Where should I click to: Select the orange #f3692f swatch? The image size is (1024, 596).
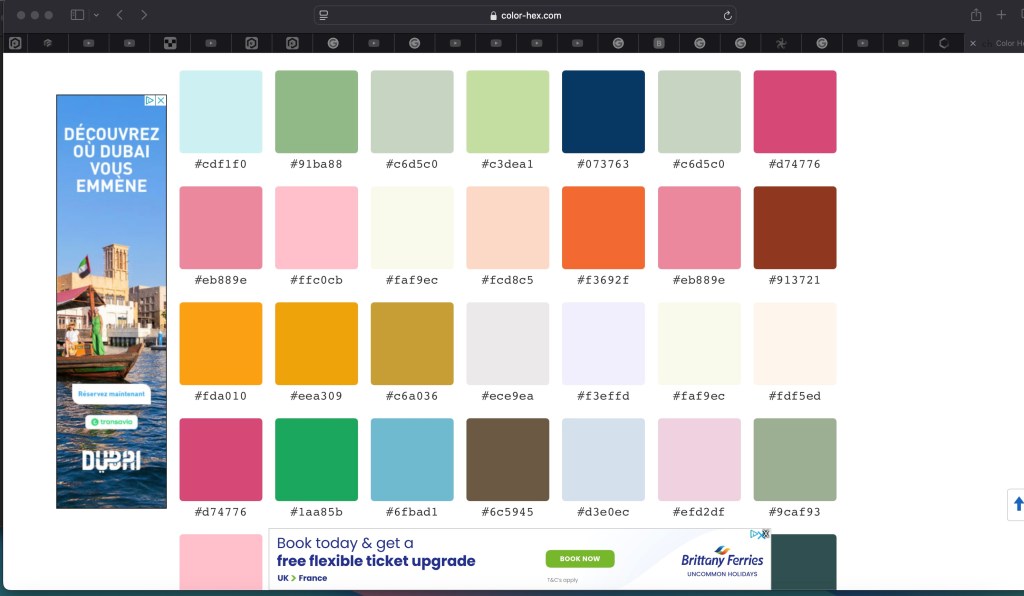click(603, 228)
